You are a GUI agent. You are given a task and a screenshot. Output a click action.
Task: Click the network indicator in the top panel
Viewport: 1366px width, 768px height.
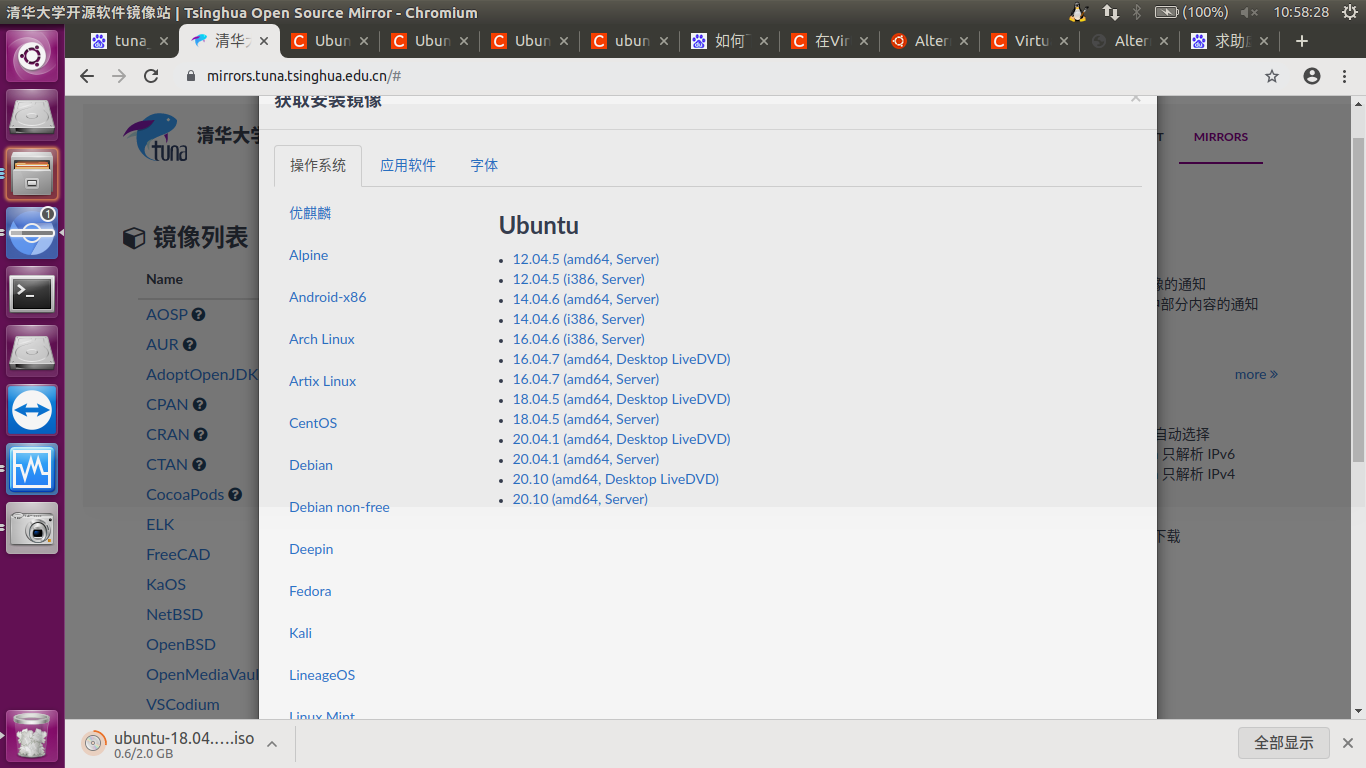pos(1111,12)
